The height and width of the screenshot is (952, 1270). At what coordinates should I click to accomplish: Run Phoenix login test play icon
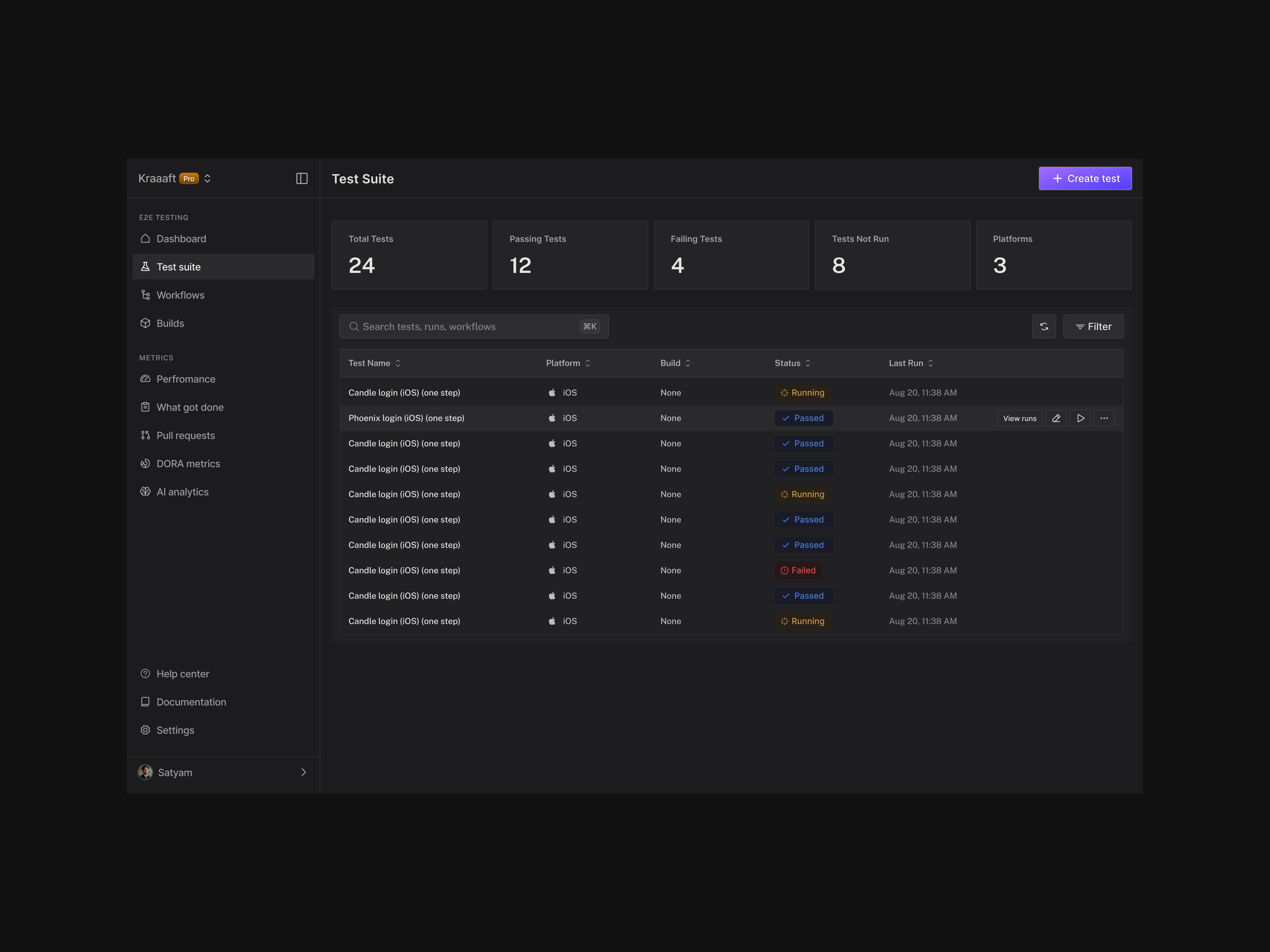pos(1080,418)
